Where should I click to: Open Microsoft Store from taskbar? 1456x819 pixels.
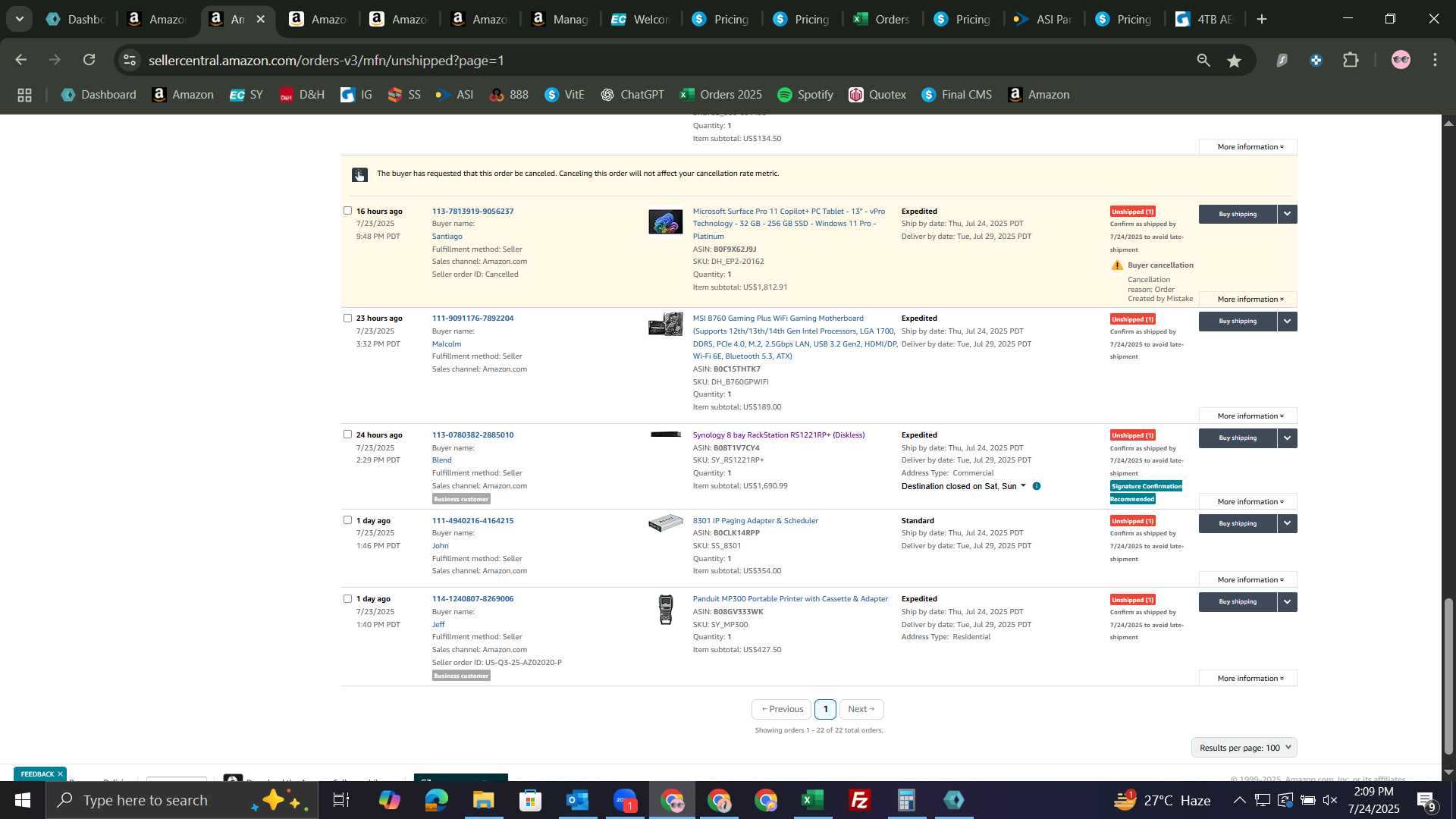tap(530, 800)
